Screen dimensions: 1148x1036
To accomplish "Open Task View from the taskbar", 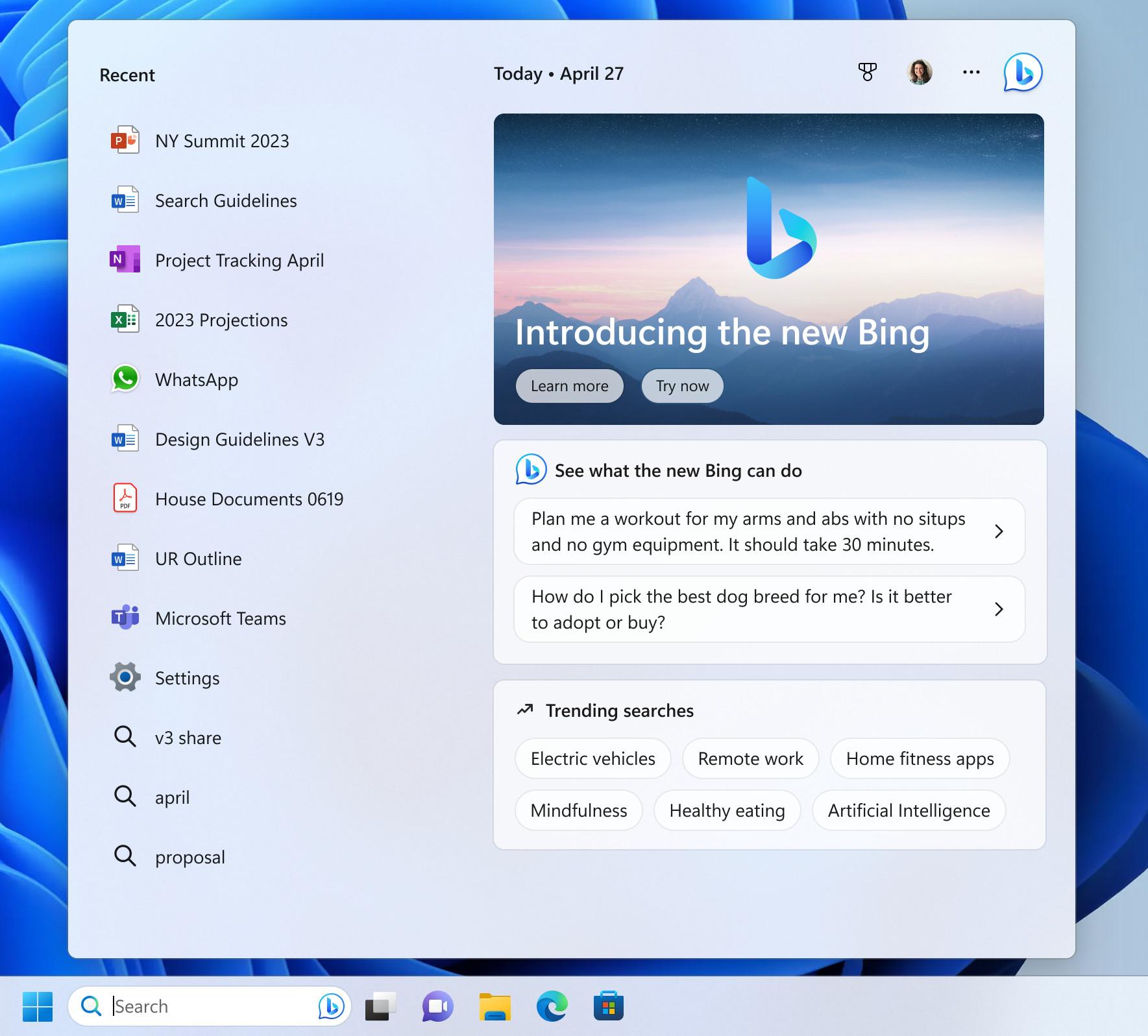I will pos(380,1006).
